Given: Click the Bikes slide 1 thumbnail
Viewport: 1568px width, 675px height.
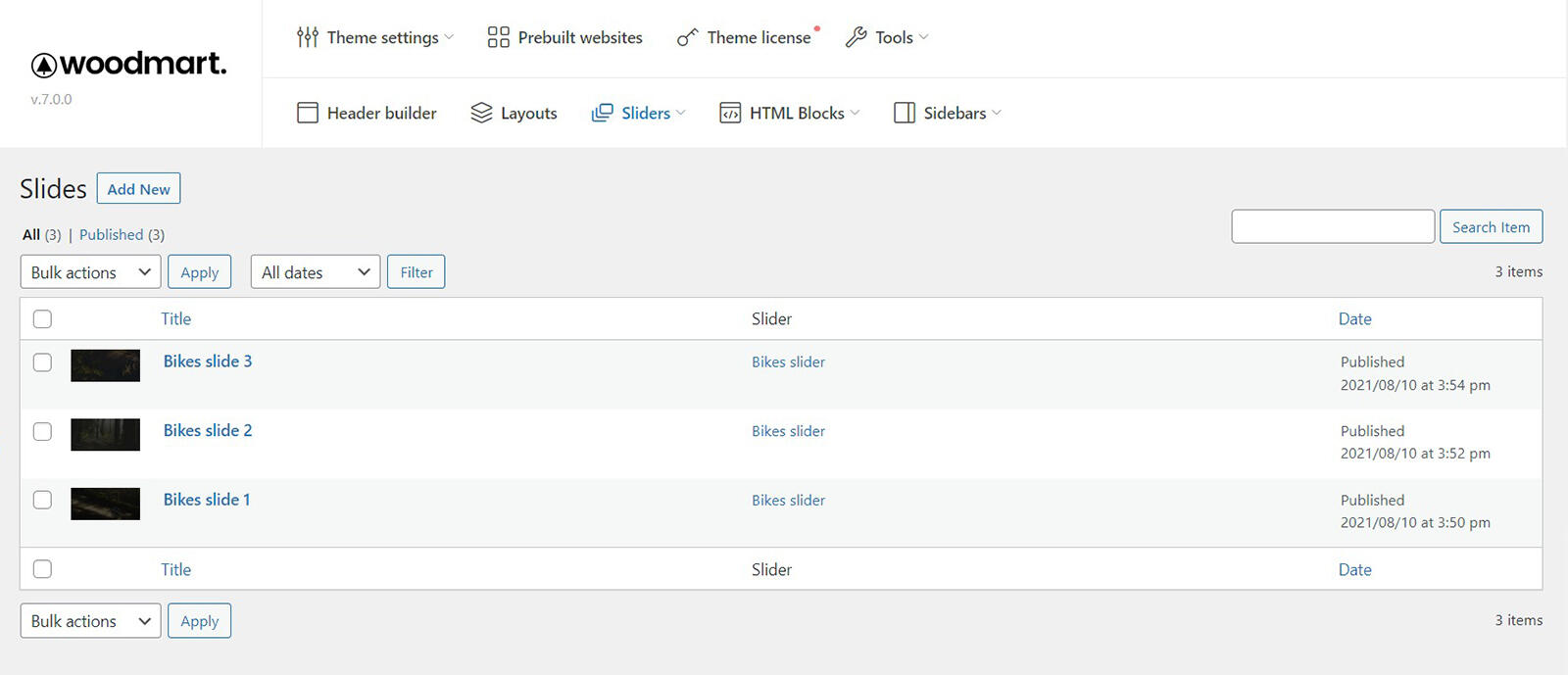Looking at the screenshot, I should pos(105,504).
